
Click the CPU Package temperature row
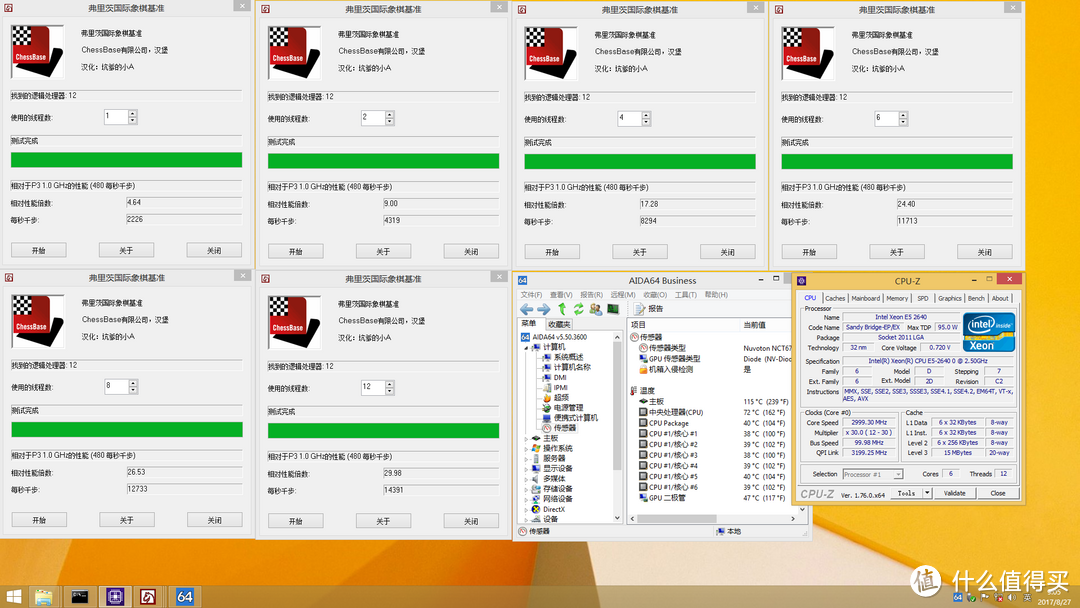tap(713, 423)
